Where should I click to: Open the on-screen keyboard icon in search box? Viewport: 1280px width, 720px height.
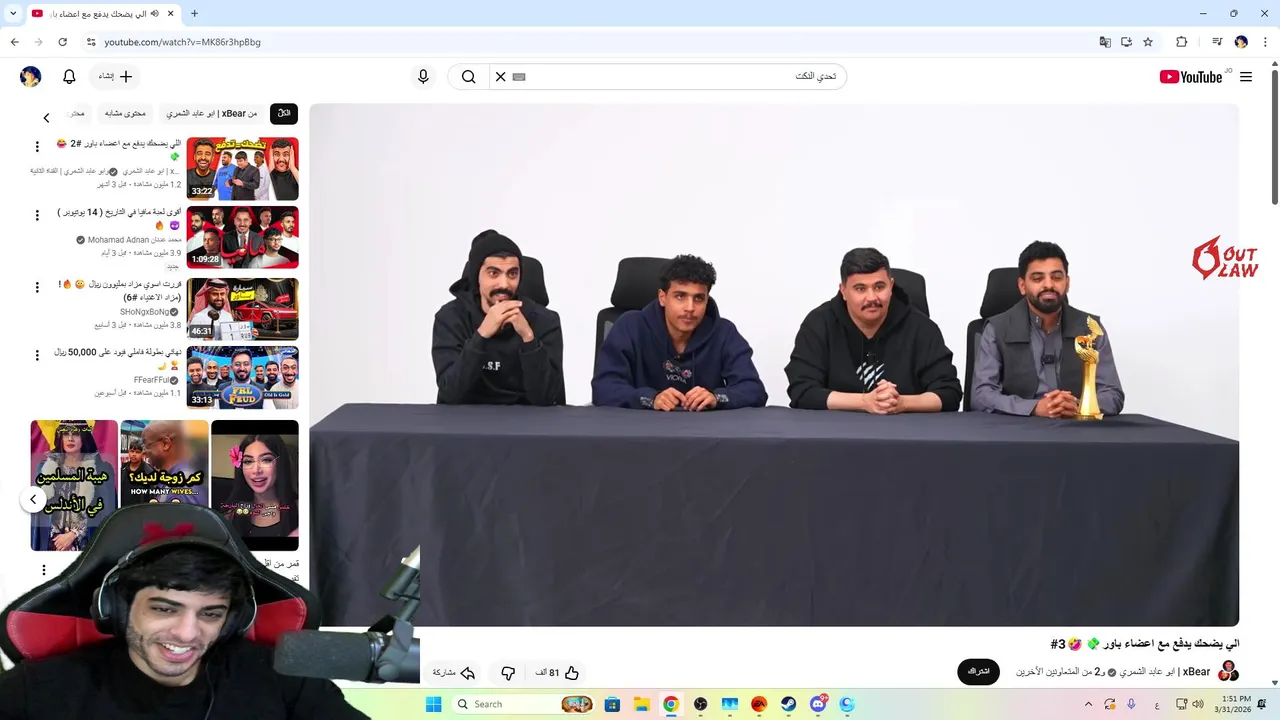tap(519, 77)
